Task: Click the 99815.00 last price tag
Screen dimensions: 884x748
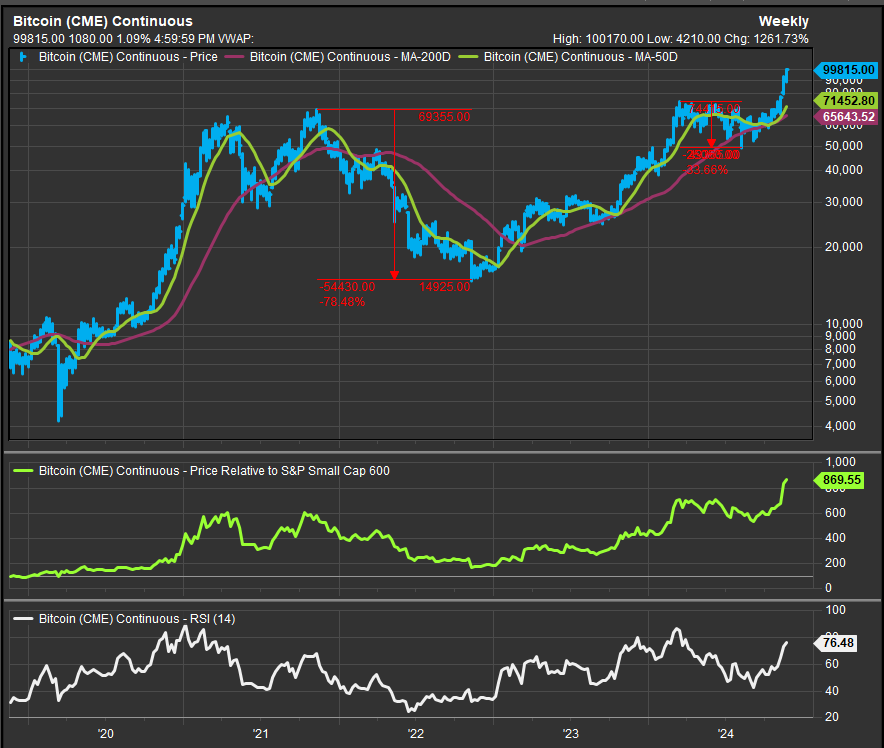Action: [847, 70]
